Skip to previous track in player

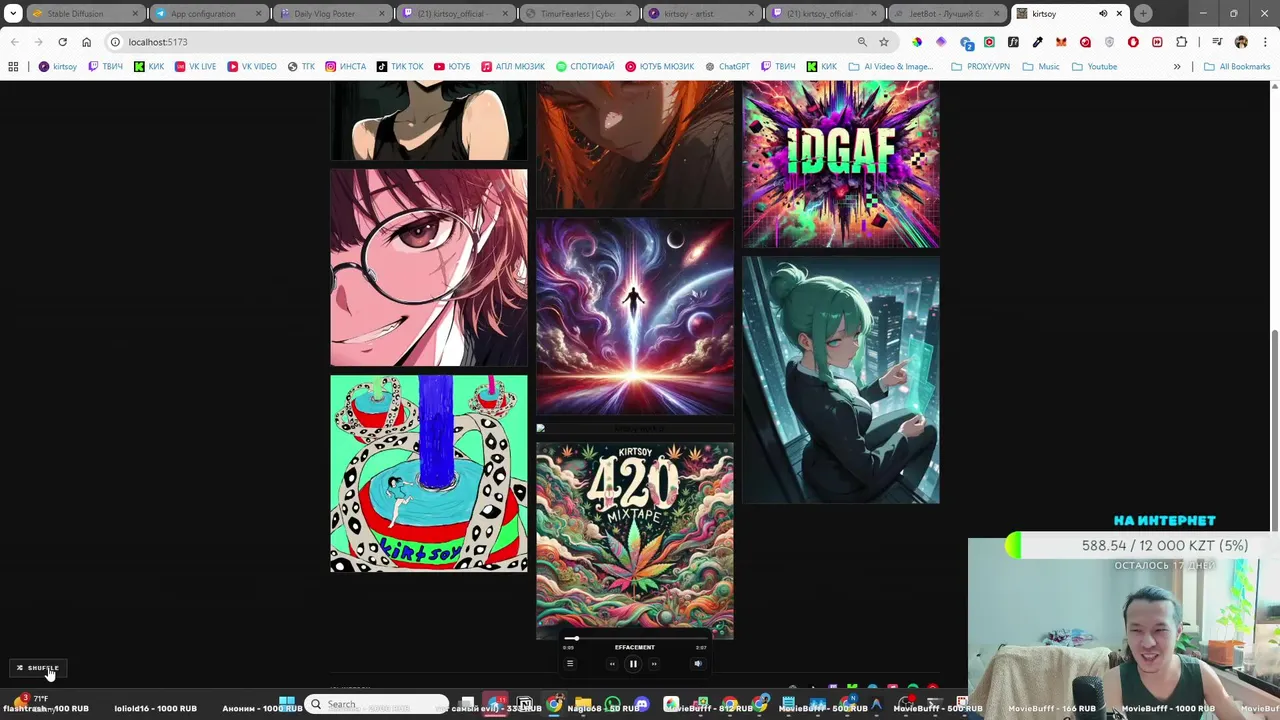click(612, 663)
